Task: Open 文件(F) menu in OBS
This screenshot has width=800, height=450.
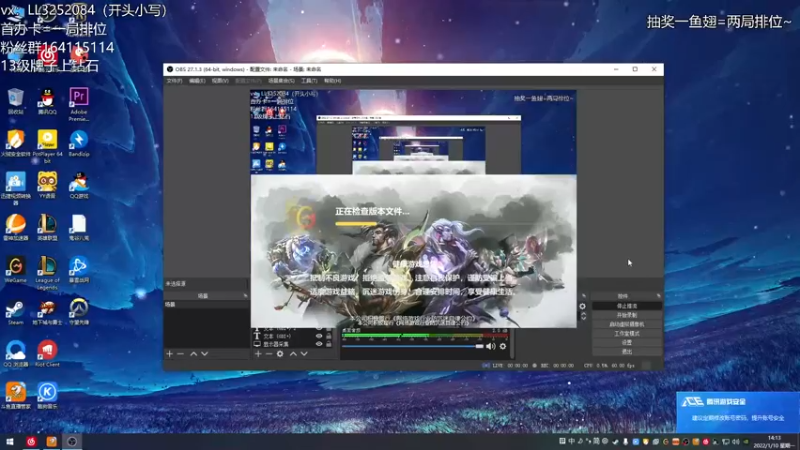Action: point(174,81)
